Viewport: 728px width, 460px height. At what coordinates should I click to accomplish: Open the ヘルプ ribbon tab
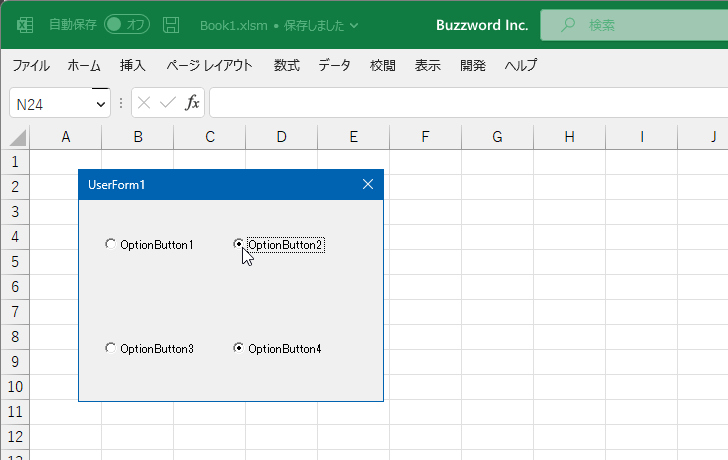520,65
